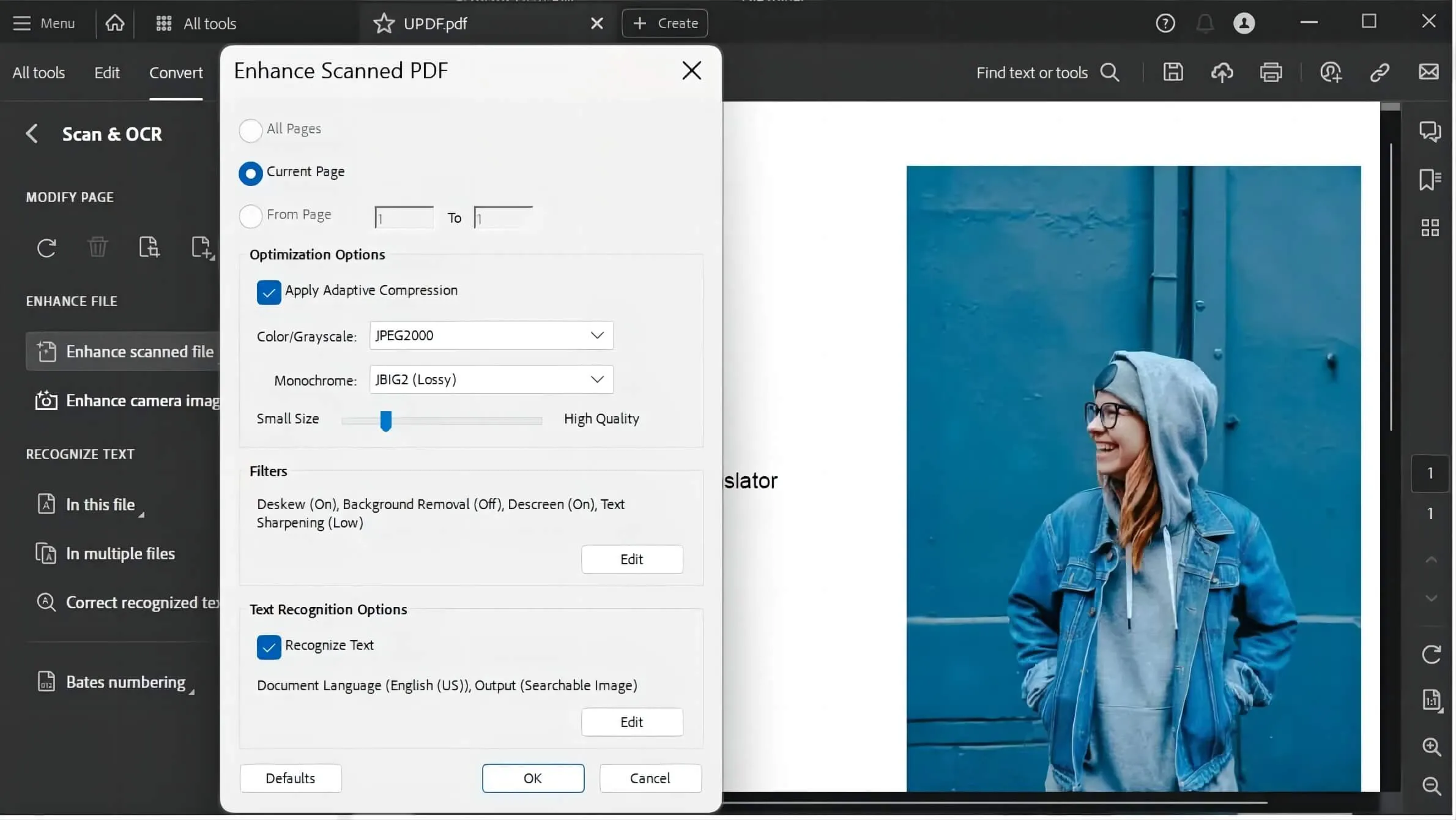The image size is (1456, 820).
Task: Toggle Apply Adaptive Compression checkbox
Action: (x=268, y=291)
